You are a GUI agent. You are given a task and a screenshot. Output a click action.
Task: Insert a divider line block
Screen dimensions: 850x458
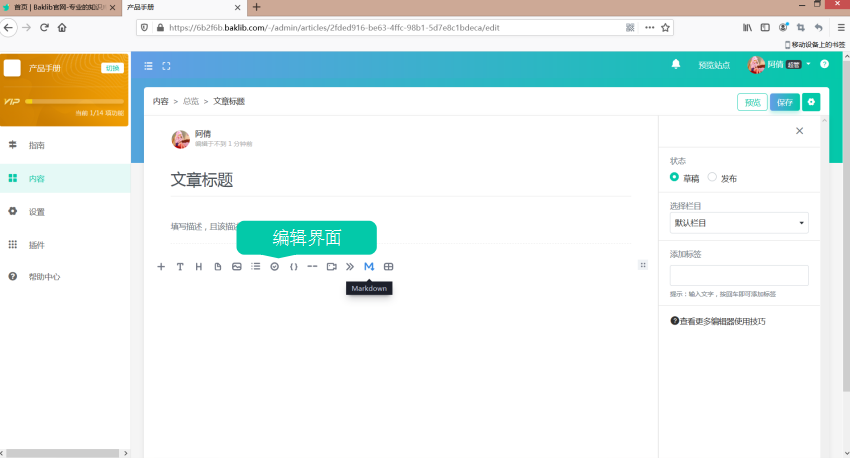(312, 267)
